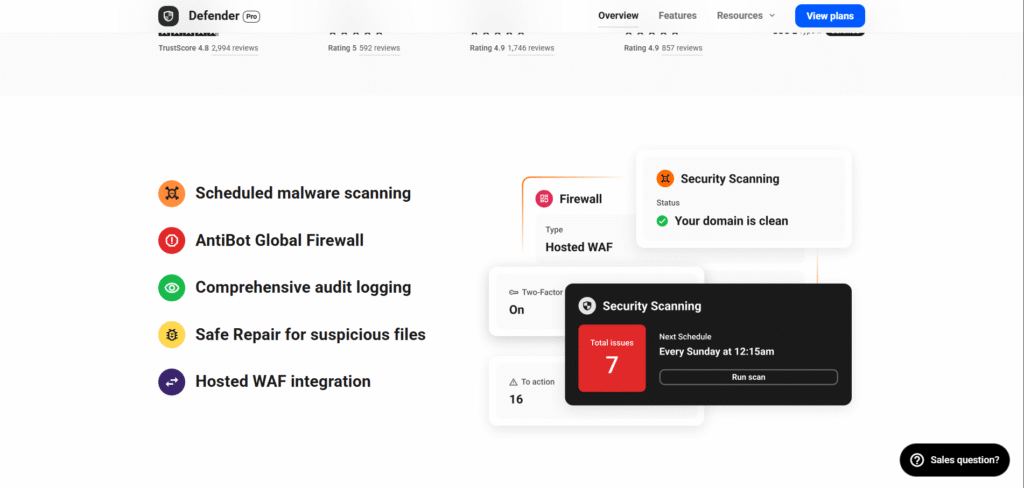The height and width of the screenshot is (488, 1024).
Task: Open the Features tab
Action: pyautogui.click(x=677, y=16)
